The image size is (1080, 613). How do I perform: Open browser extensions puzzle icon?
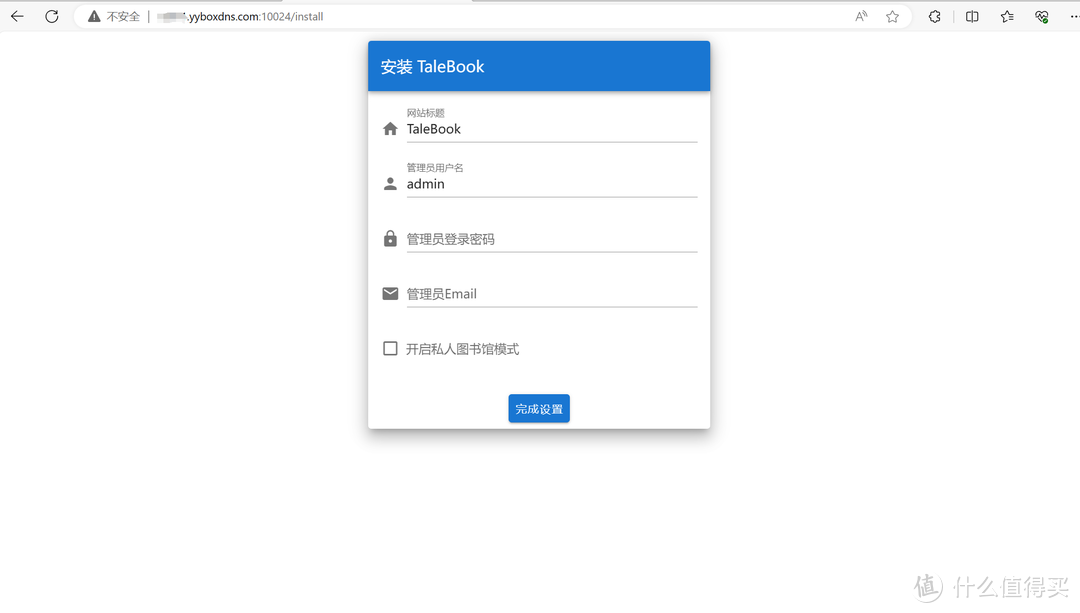935,16
